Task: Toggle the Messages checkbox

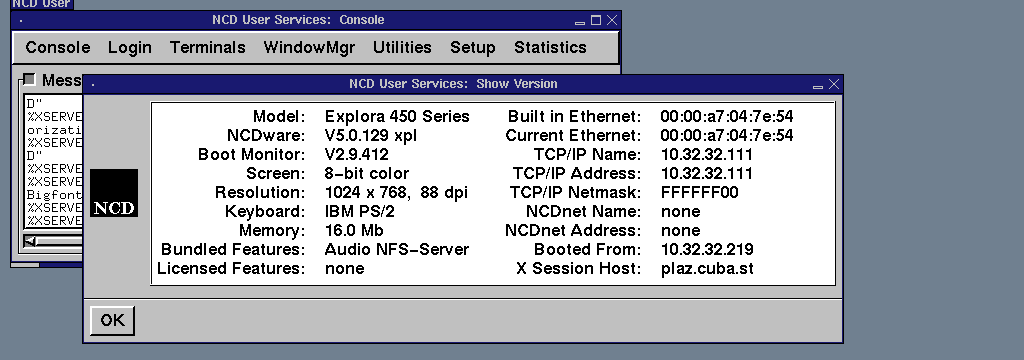Action: (29, 80)
